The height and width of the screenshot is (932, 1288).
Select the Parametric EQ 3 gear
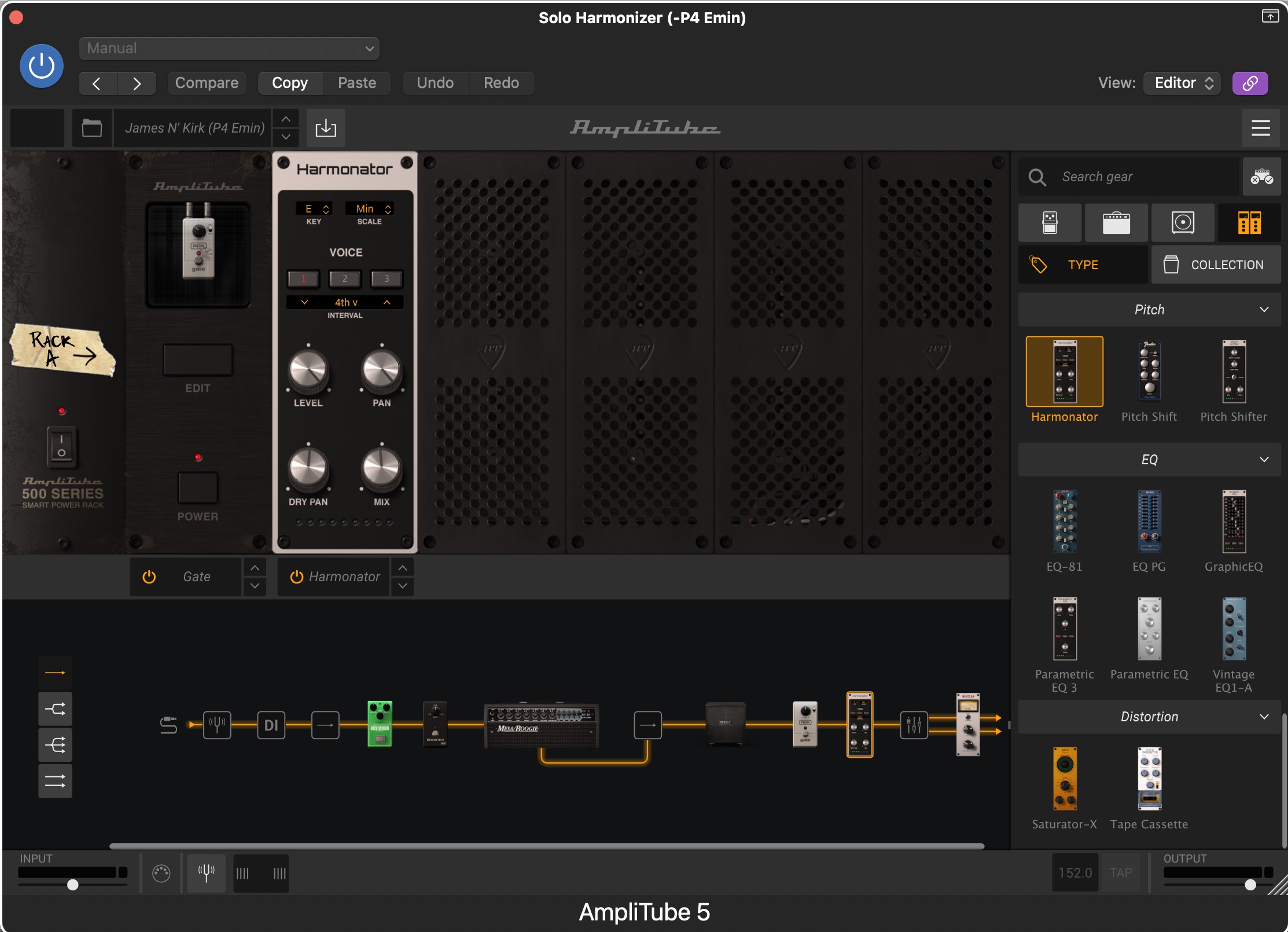coord(1064,629)
